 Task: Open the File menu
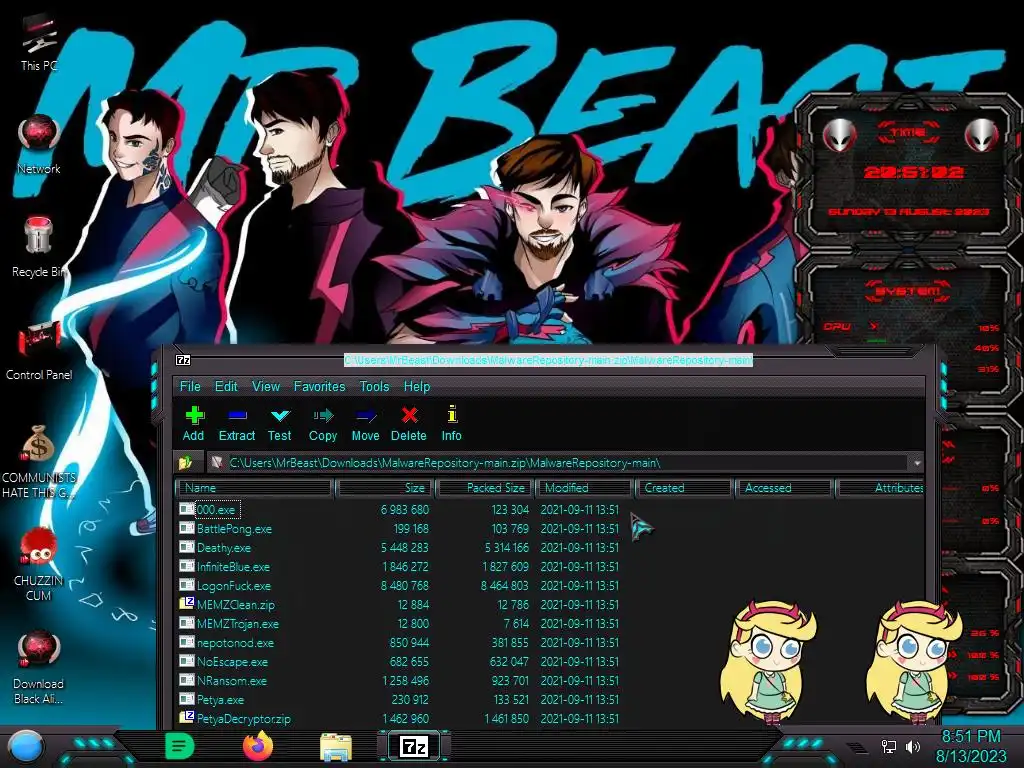click(190, 387)
